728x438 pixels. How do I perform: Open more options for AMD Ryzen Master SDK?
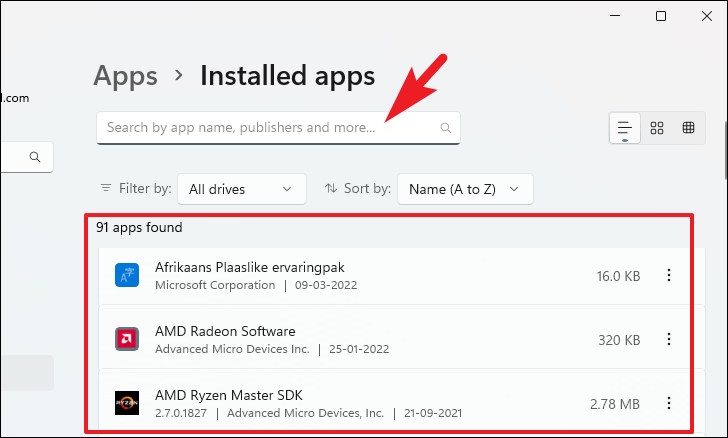click(x=669, y=403)
